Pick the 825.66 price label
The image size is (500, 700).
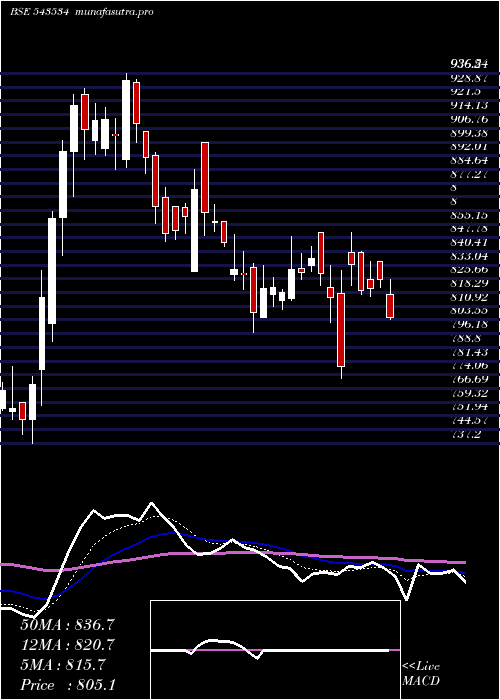click(x=468, y=270)
